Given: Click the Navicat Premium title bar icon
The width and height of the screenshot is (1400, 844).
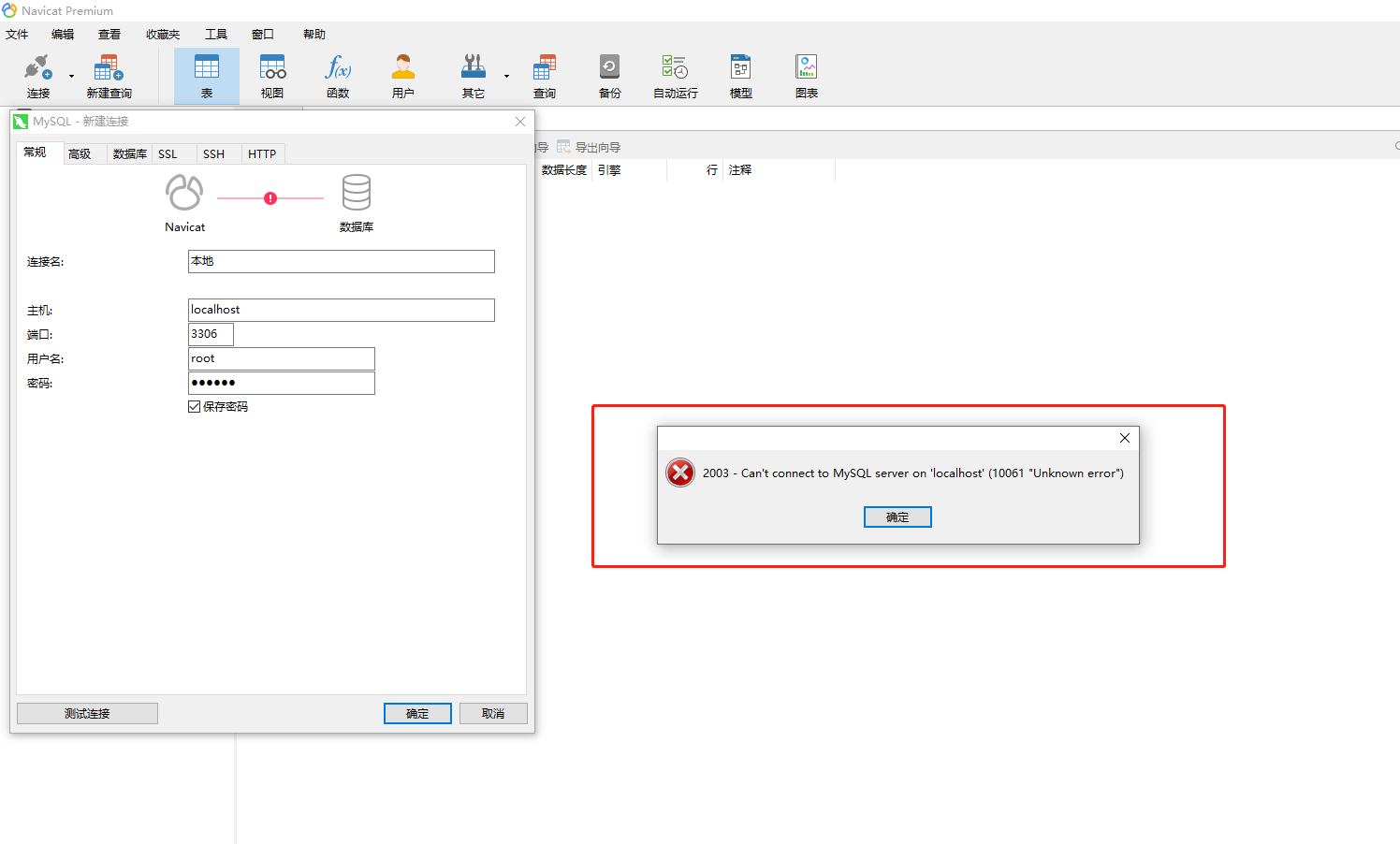Looking at the screenshot, I should 9,10.
